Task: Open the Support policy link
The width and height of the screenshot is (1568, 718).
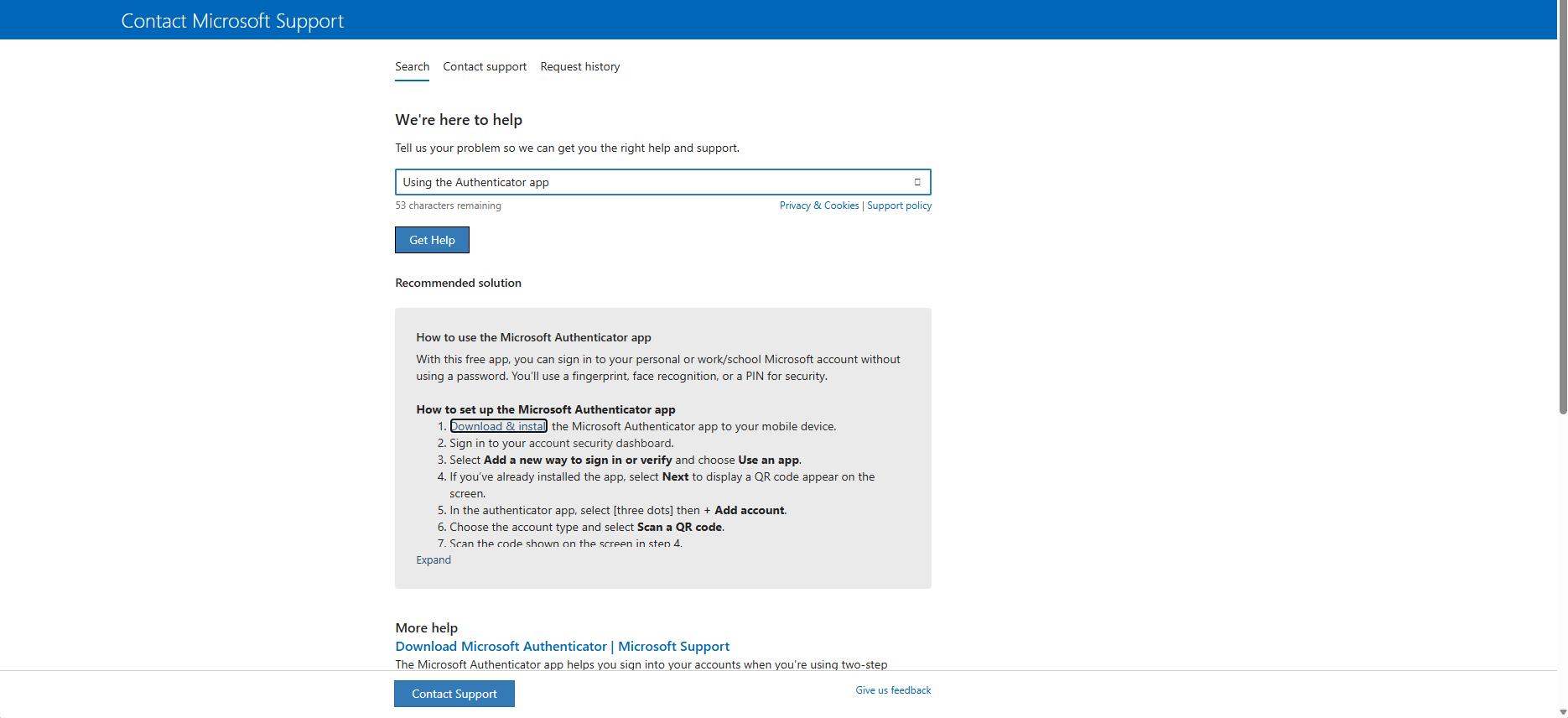Action: click(900, 206)
